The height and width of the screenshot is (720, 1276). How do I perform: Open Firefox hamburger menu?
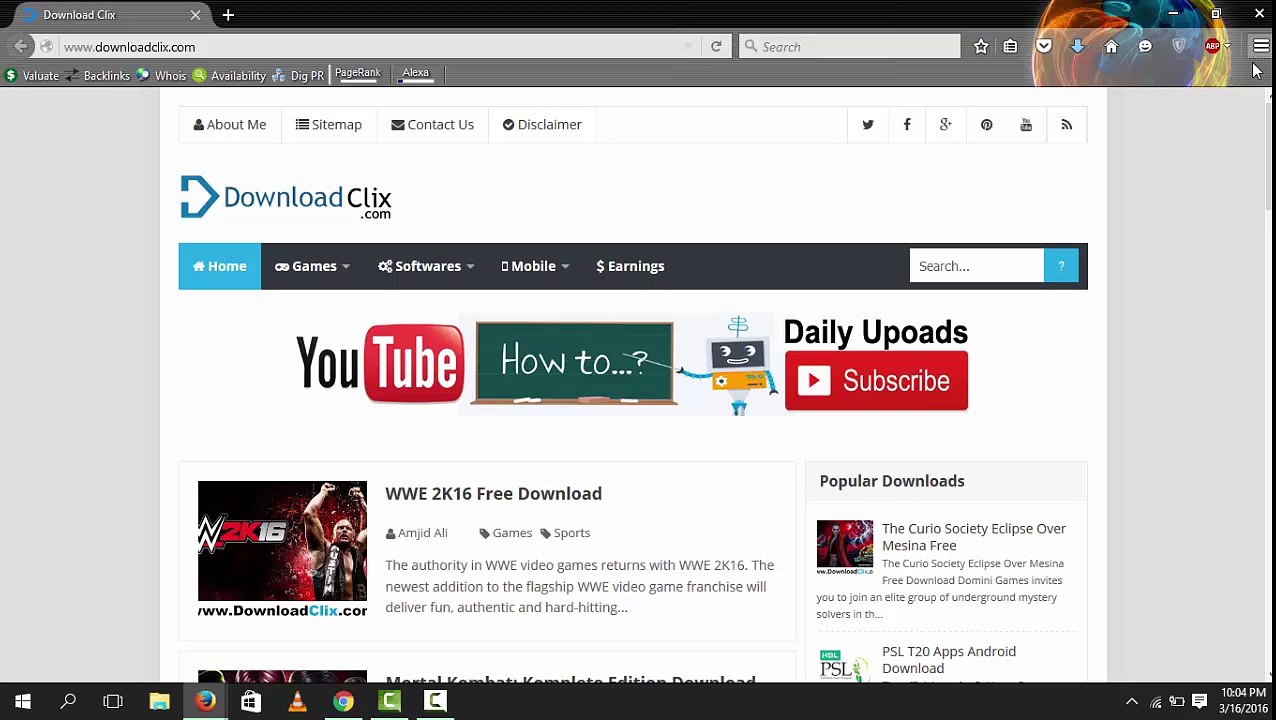[x=1261, y=47]
